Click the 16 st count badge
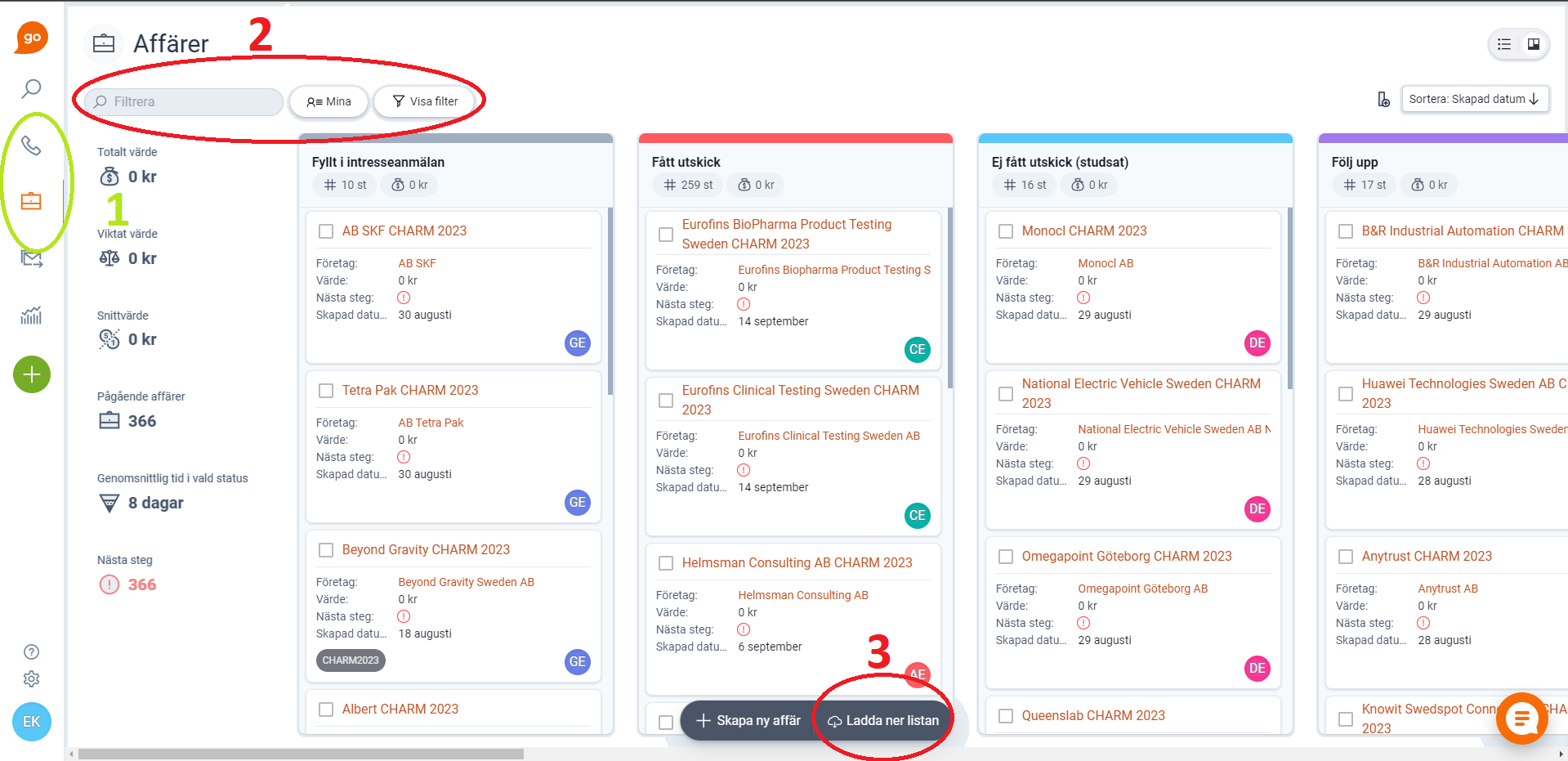1568x761 pixels. (x=1025, y=185)
